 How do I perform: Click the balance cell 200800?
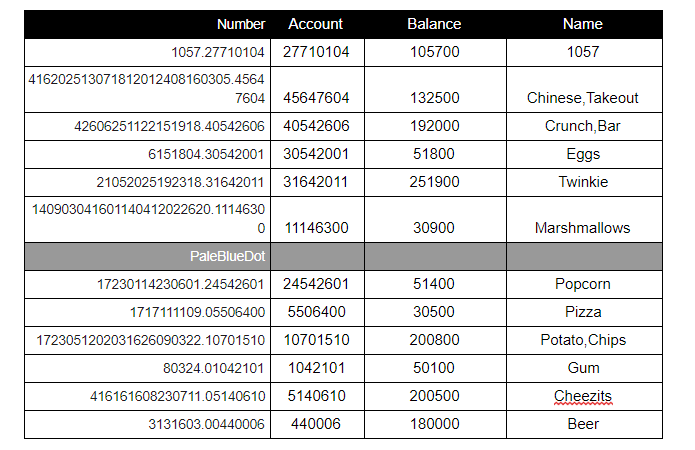point(435,340)
